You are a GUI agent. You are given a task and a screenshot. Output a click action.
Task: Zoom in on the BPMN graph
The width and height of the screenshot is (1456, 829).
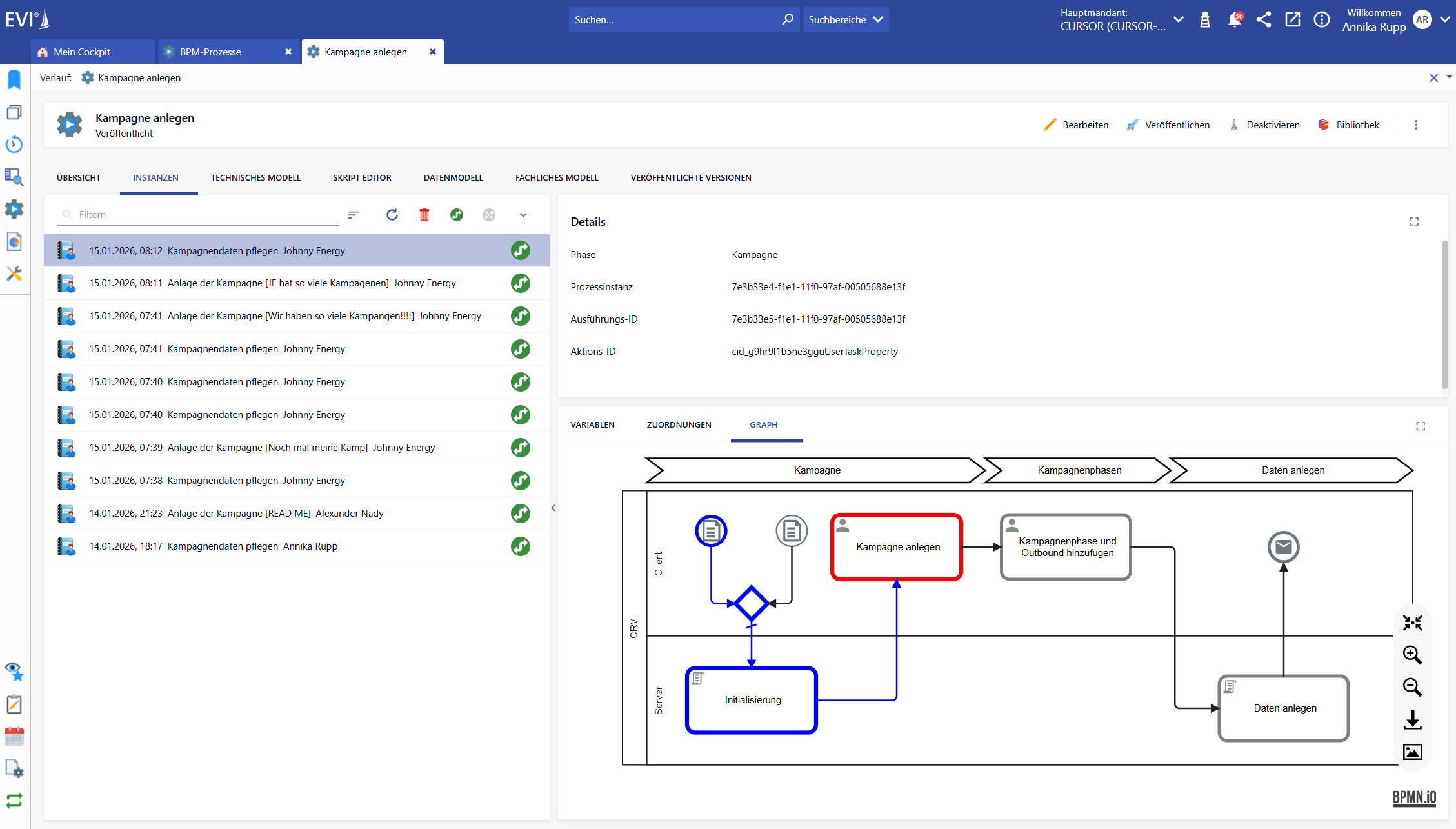pos(1412,655)
